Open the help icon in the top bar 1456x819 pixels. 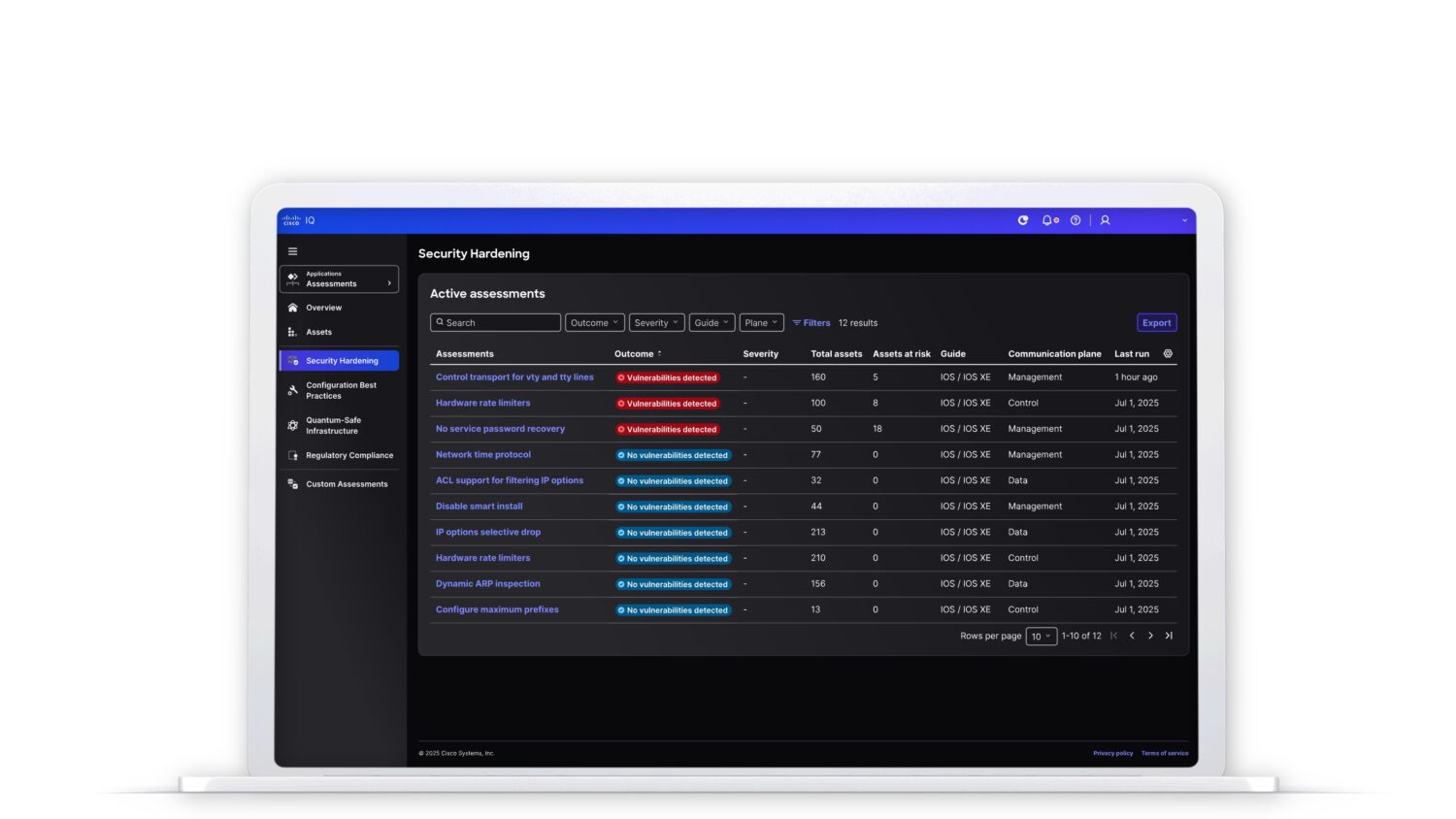tap(1075, 220)
